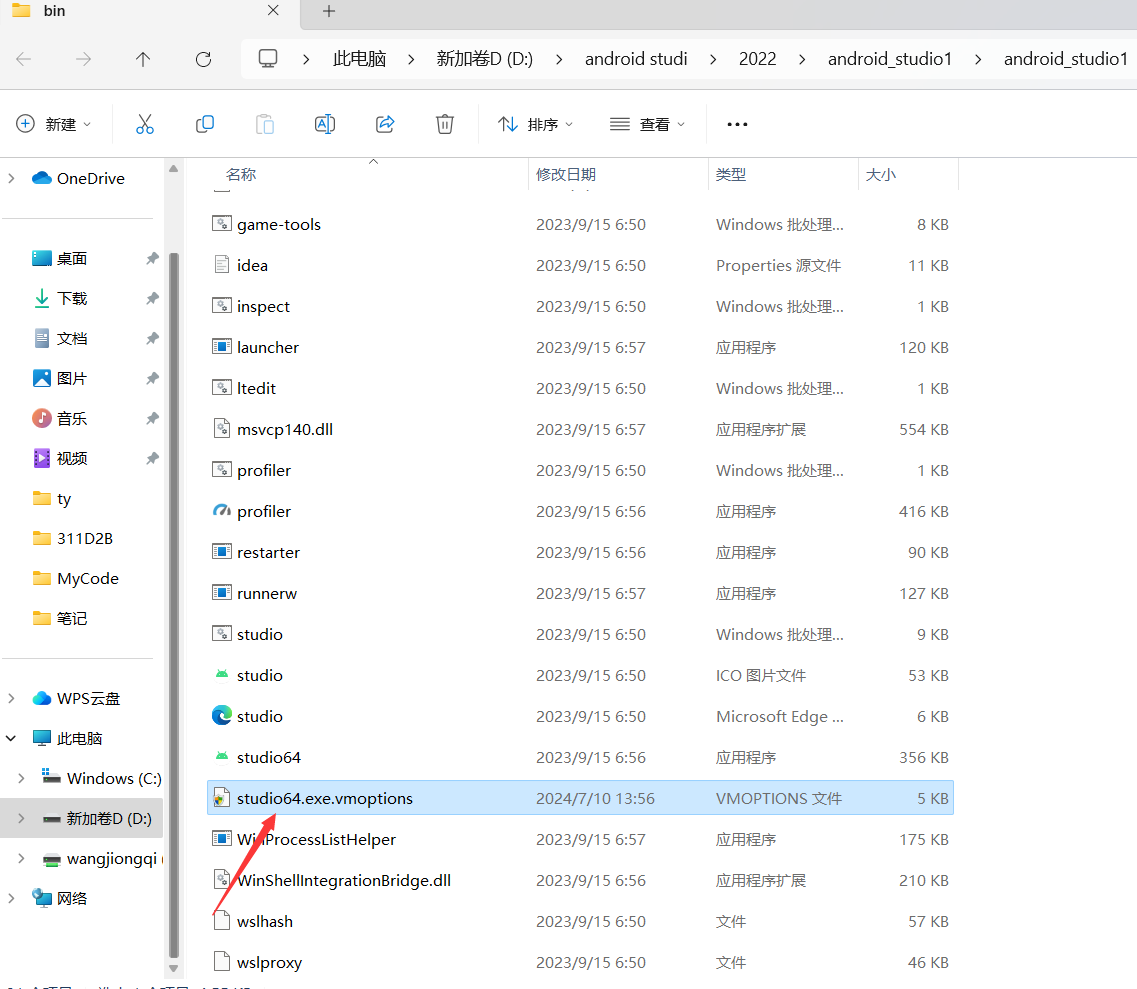Open the ty folder in sidebar
This screenshot has width=1137, height=989.
pos(51,498)
